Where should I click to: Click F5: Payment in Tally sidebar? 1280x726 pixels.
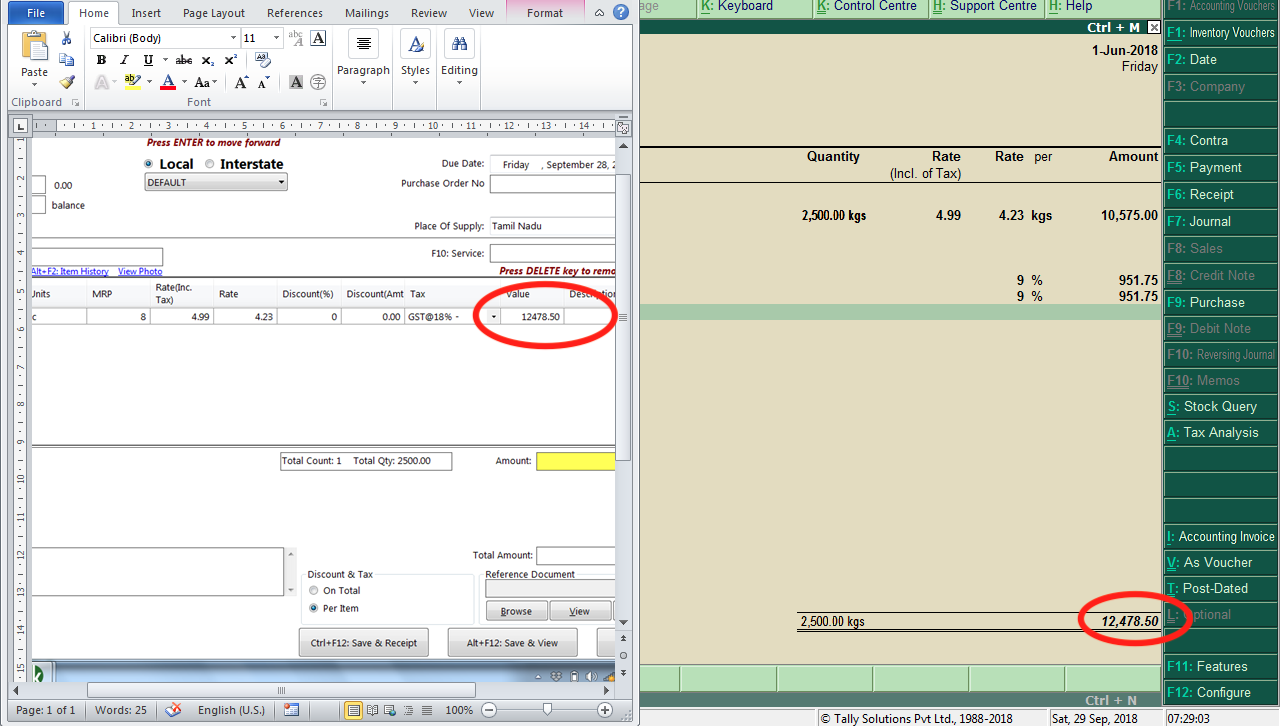[1221, 167]
